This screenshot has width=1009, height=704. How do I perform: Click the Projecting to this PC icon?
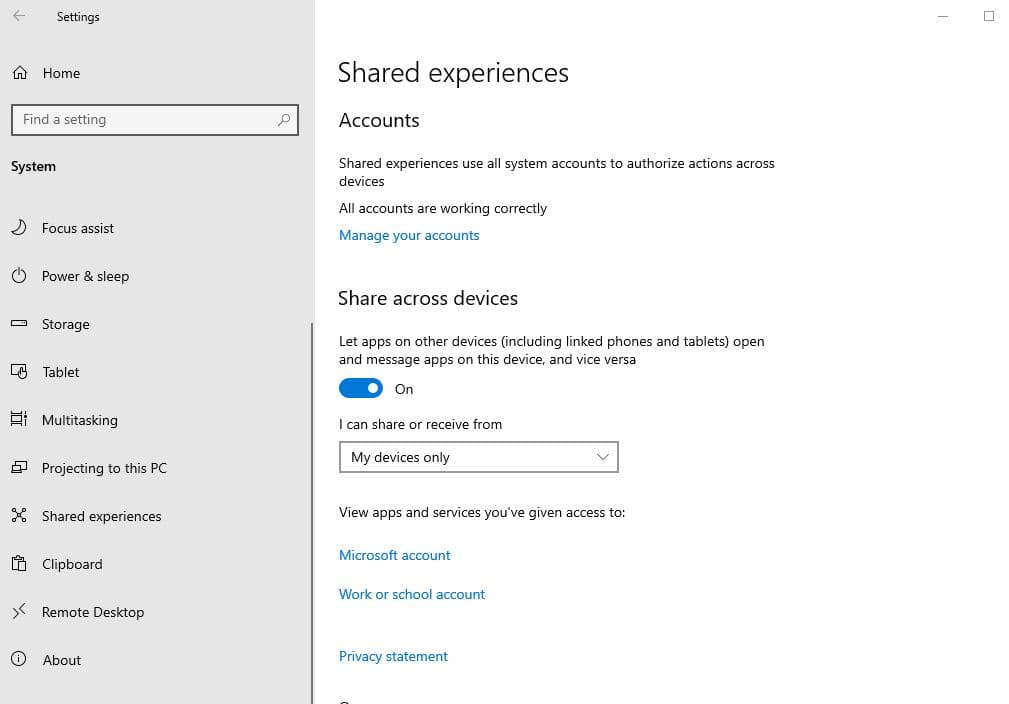coord(19,468)
